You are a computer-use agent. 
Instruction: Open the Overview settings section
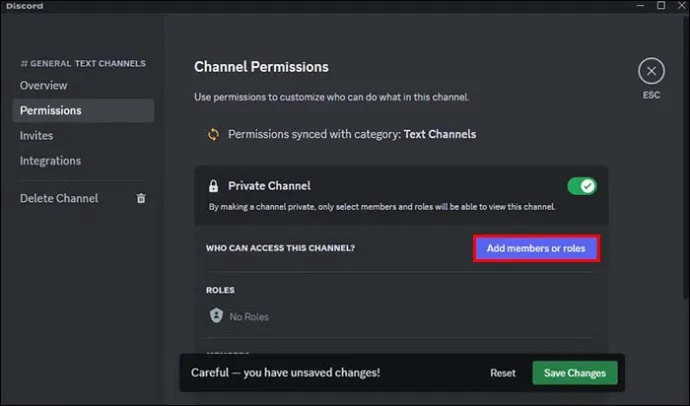tap(44, 85)
